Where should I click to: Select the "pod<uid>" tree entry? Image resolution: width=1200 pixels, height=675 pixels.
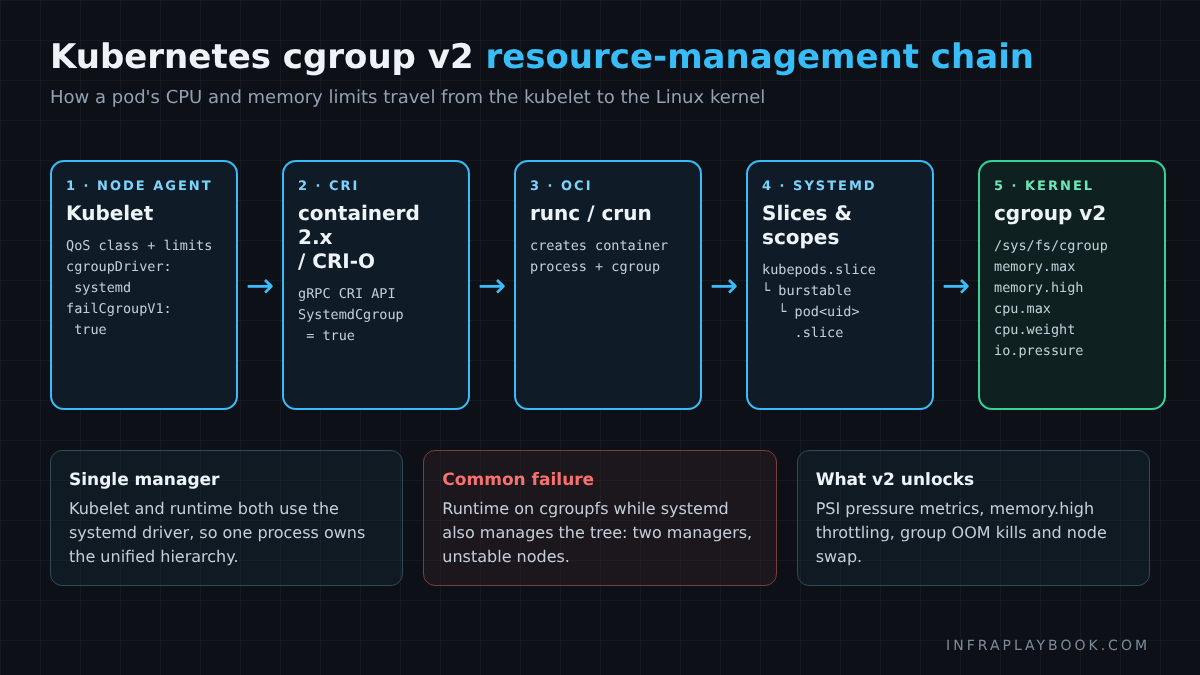tap(827, 311)
